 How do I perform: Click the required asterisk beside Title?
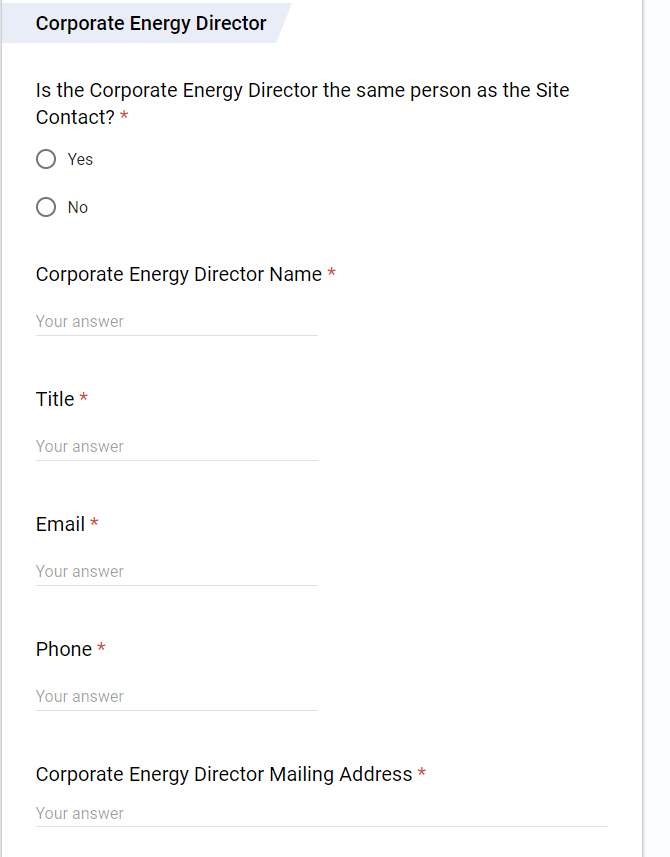(84, 399)
